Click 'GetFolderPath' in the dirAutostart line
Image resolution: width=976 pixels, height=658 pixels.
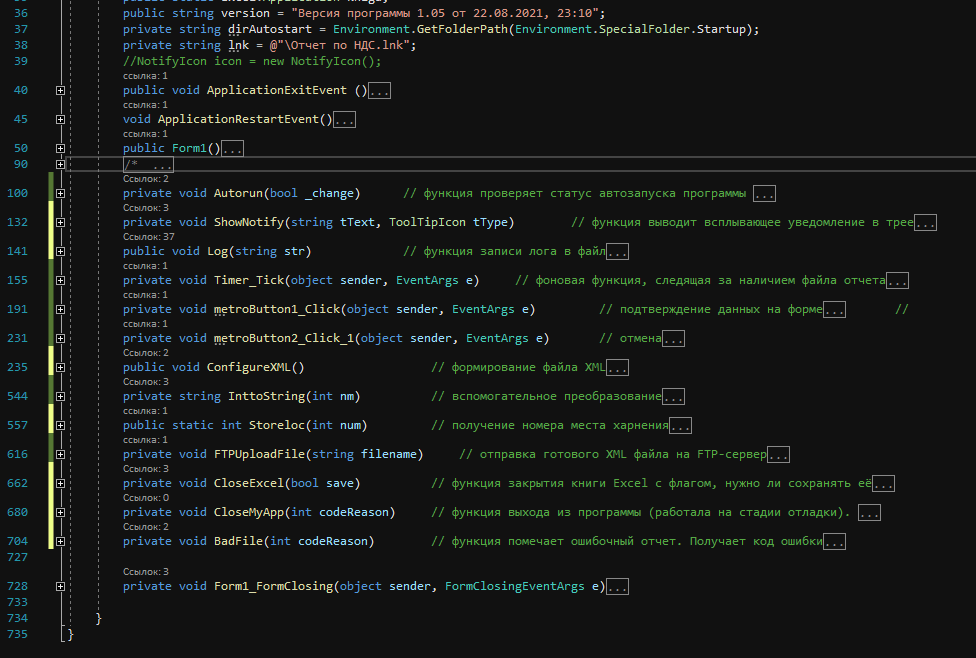pyautogui.click(x=462, y=29)
